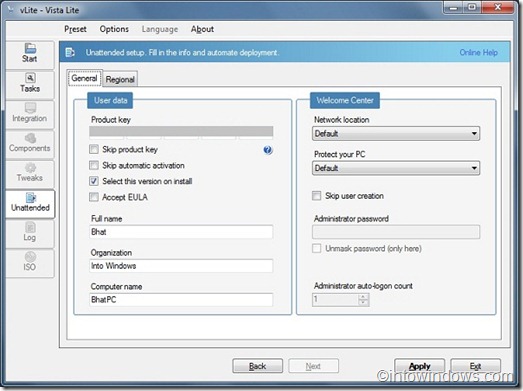The width and height of the screenshot is (523, 391).
Task: Expand the Network location dropdown
Action: (x=396, y=133)
